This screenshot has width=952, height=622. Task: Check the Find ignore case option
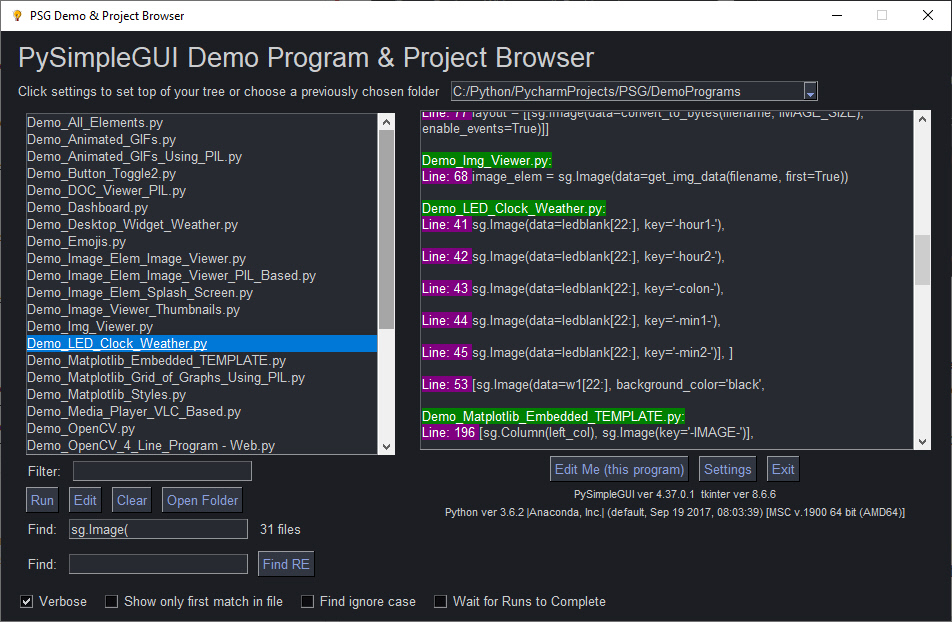pyautogui.click(x=308, y=602)
